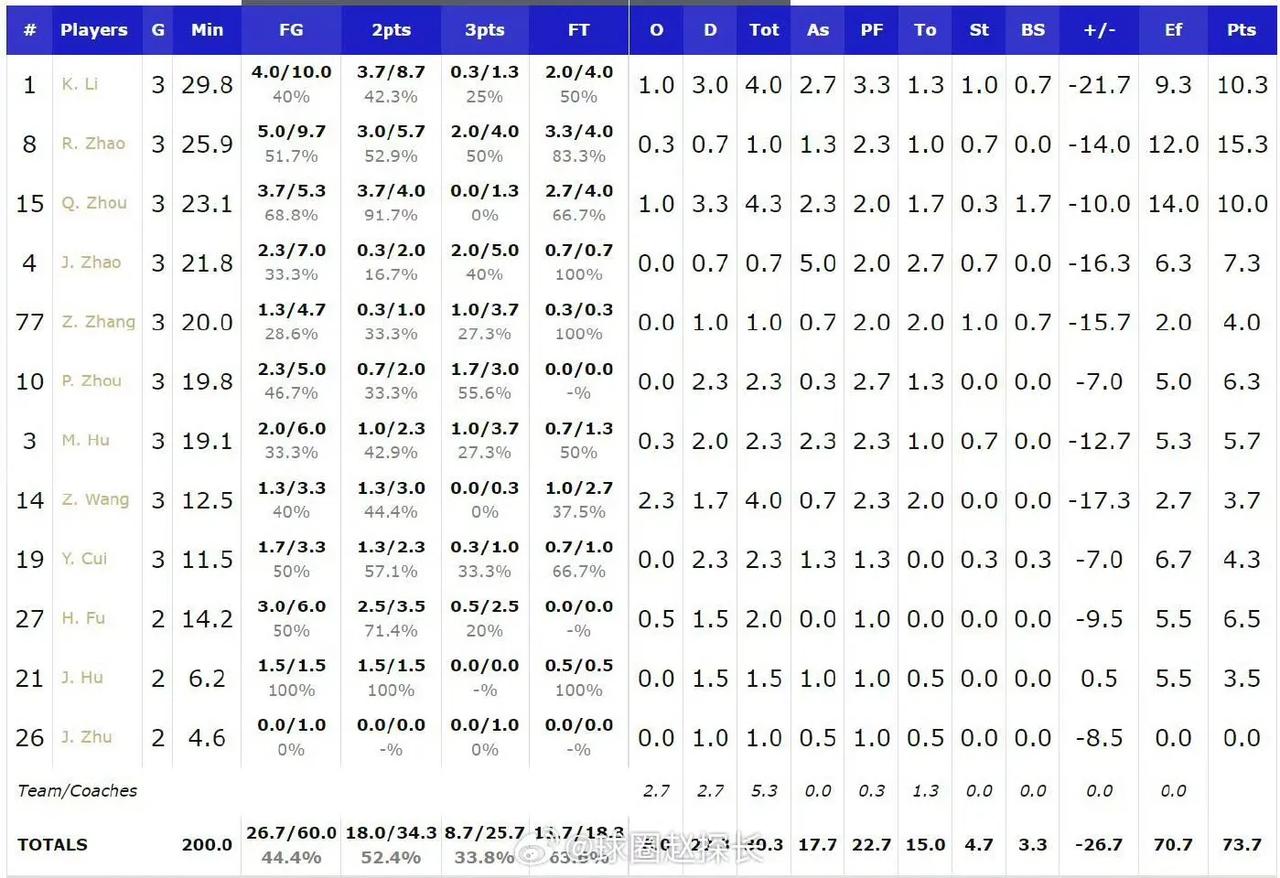Sort by the O rebounds header

point(656,30)
